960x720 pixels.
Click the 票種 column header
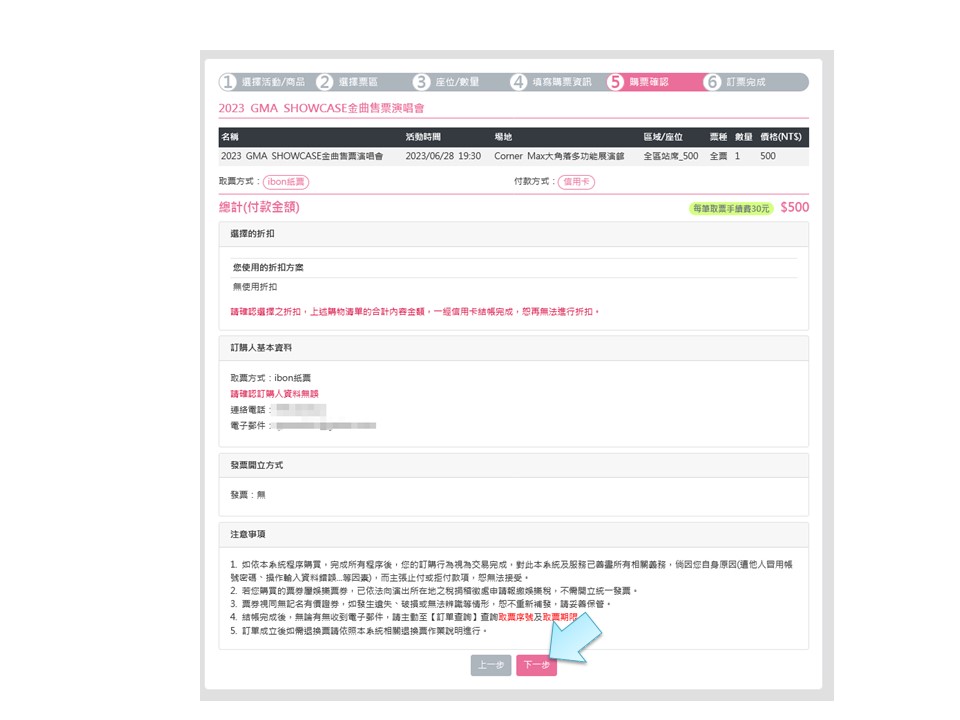[719, 137]
